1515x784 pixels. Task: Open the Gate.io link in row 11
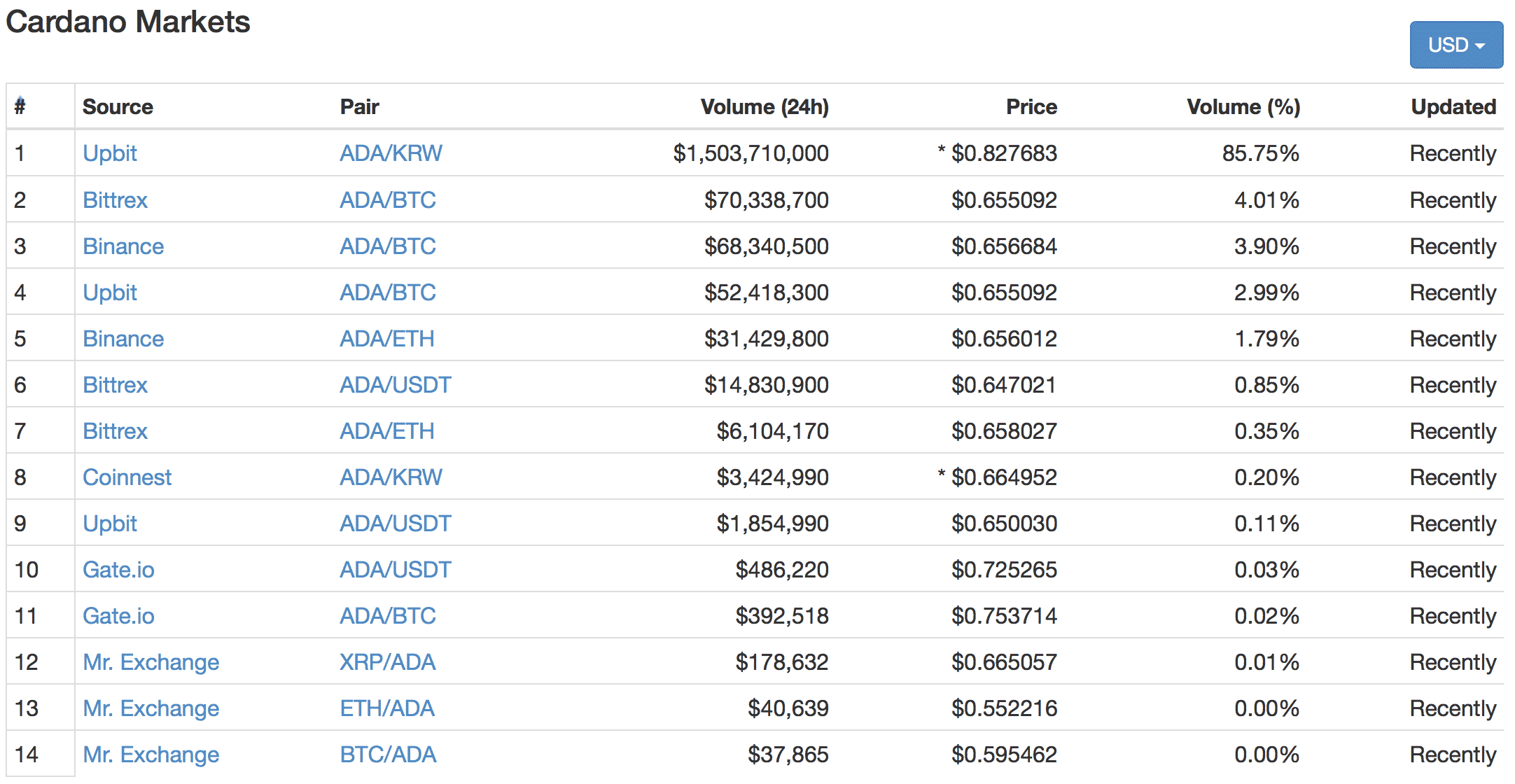coord(118,616)
